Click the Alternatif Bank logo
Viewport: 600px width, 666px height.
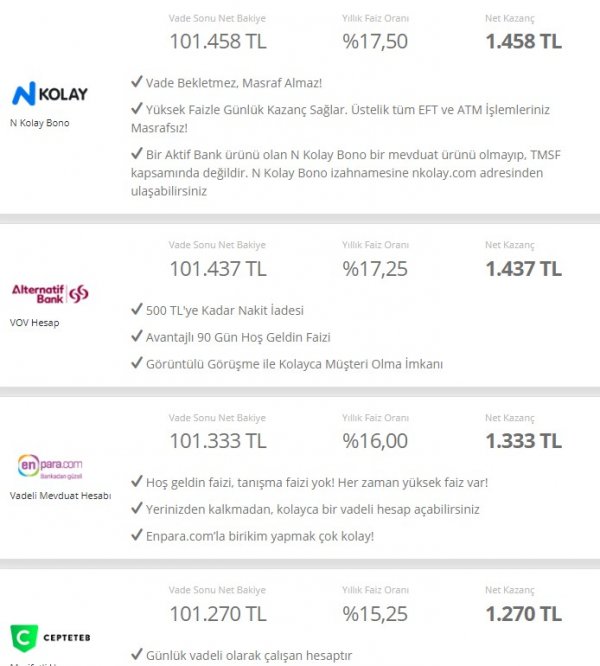tap(50, 292)
